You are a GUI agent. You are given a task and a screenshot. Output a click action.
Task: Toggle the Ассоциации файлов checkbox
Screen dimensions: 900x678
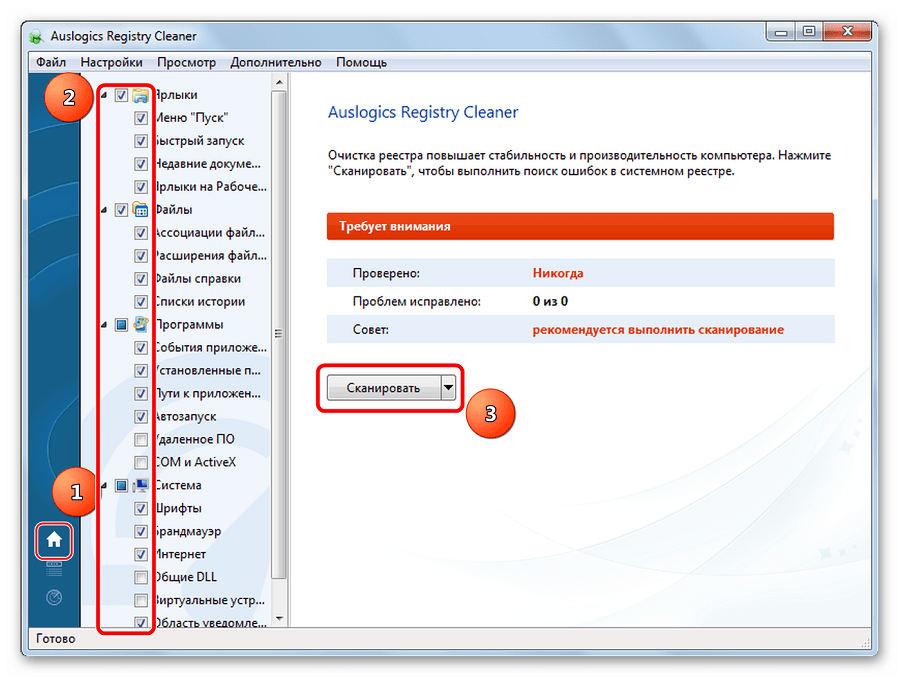(141, 233)
